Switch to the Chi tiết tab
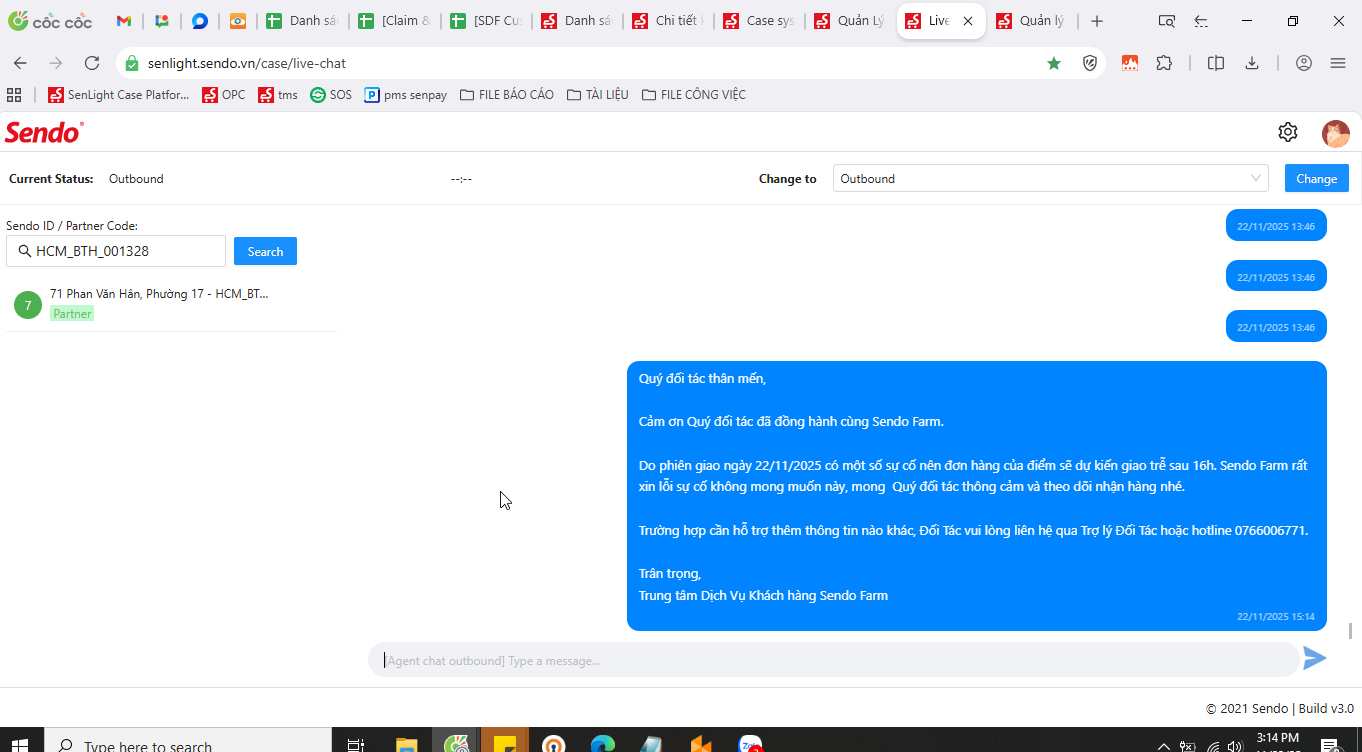 [x=668, y=21]
